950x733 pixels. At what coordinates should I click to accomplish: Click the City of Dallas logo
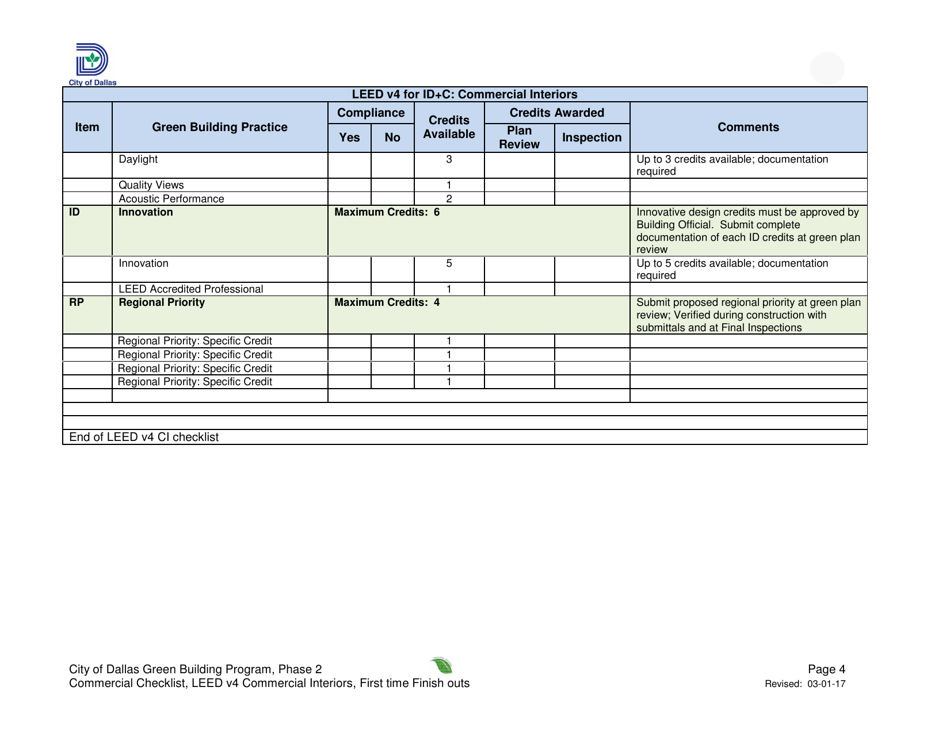click(x=89, y=60)
